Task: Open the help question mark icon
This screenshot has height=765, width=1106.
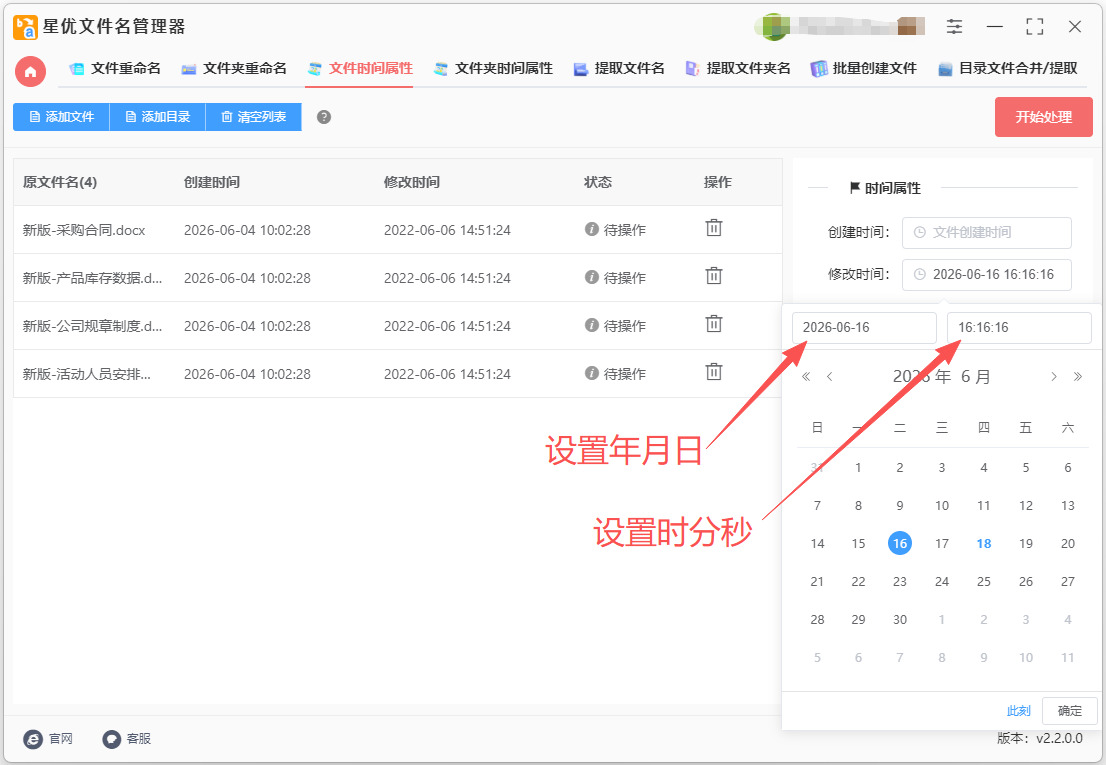Action: tap(324, 117)
